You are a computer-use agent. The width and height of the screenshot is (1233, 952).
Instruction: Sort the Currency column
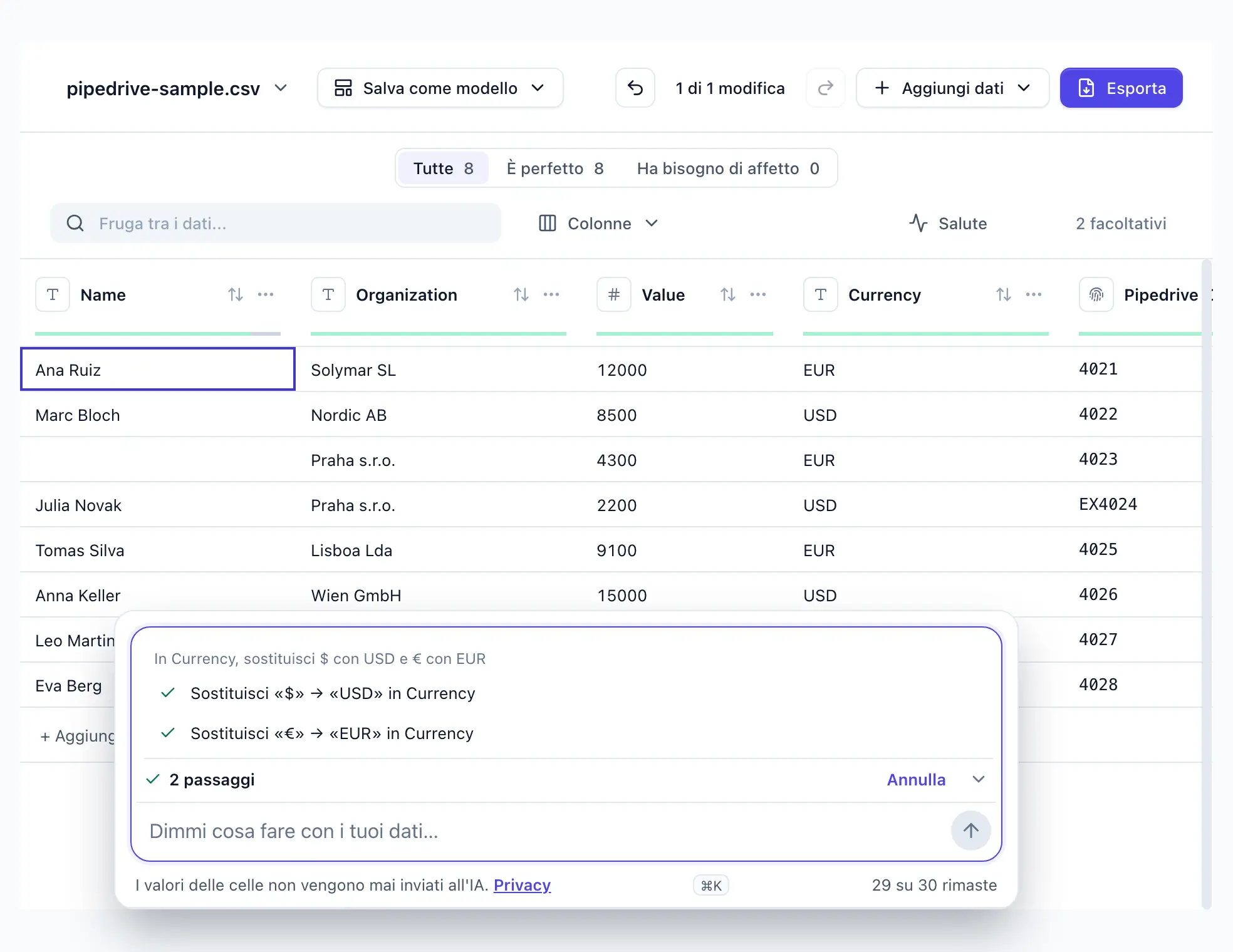tap(1004, 294)
